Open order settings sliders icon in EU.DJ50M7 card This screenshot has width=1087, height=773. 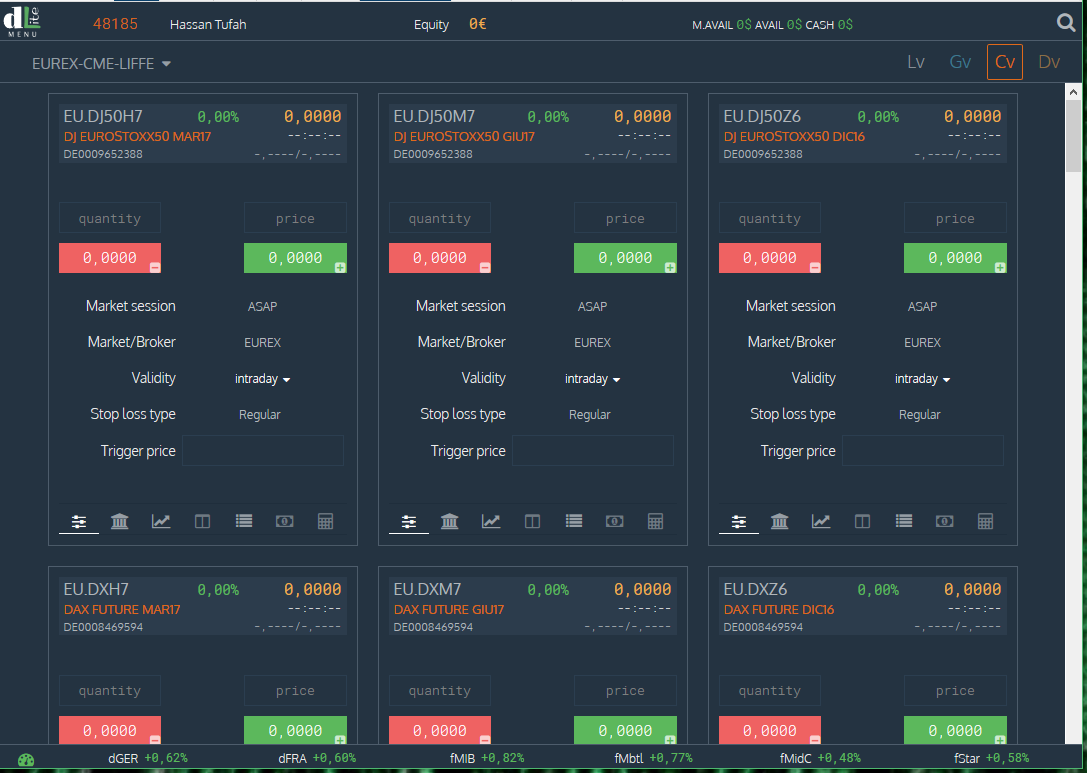409,521
